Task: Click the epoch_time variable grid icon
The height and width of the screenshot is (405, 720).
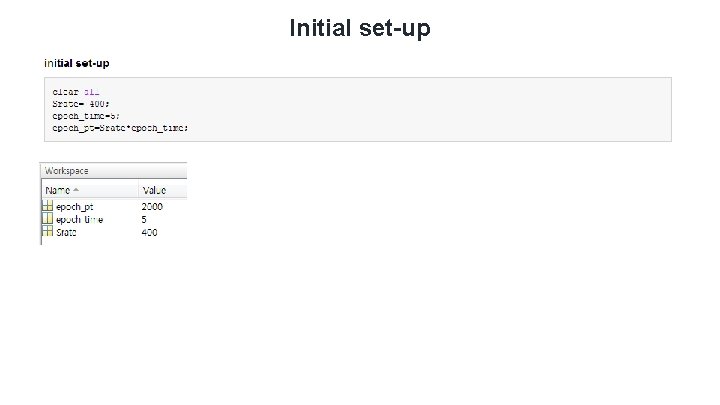Action: click(47, 219)
